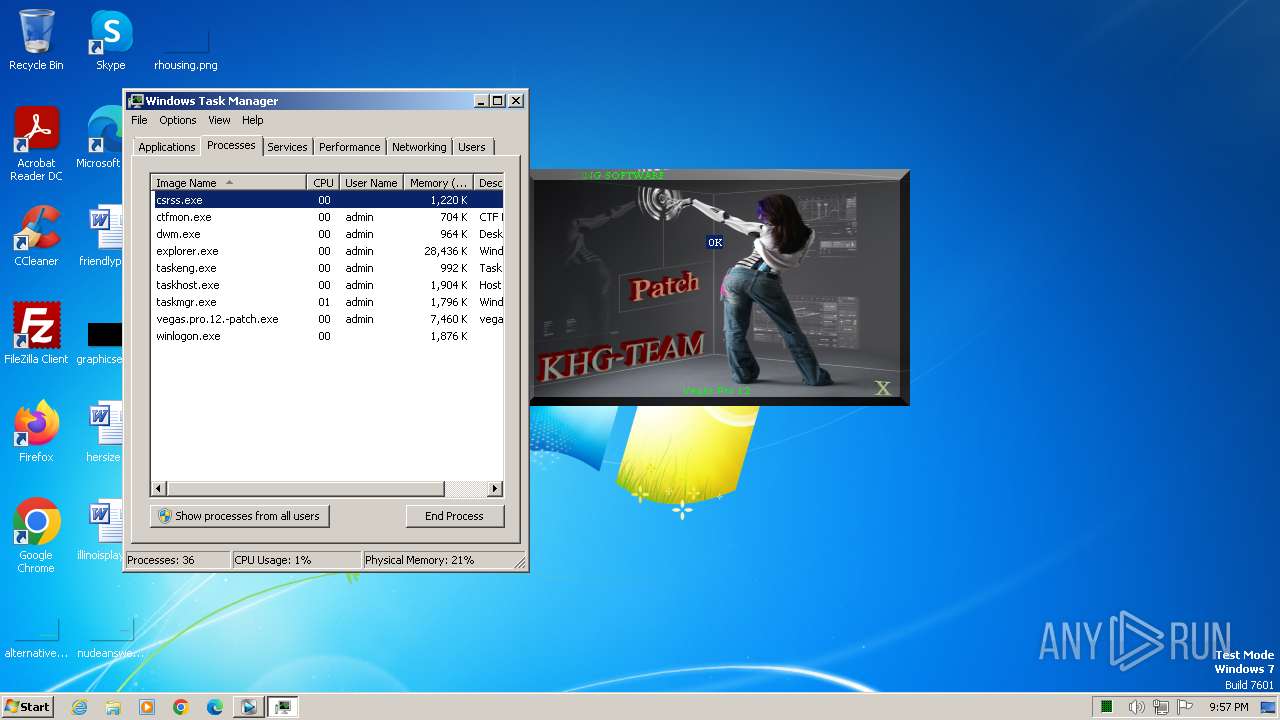Click the Task Manager title bar icon
Viewport: 1280px width, 720px height.
click(x=136, y=101)
